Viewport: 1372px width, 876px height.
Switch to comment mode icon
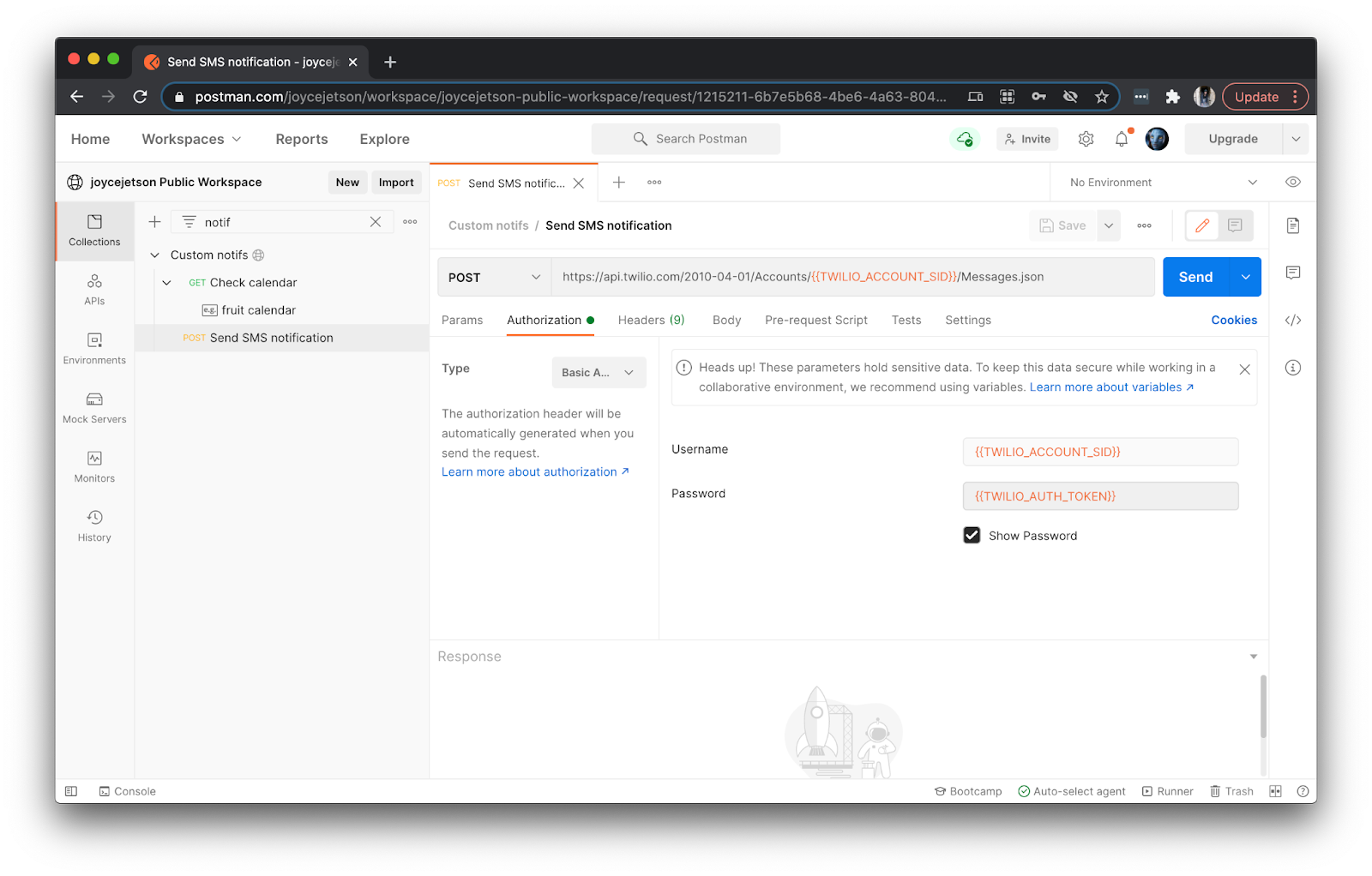(x=1235, y=225)
